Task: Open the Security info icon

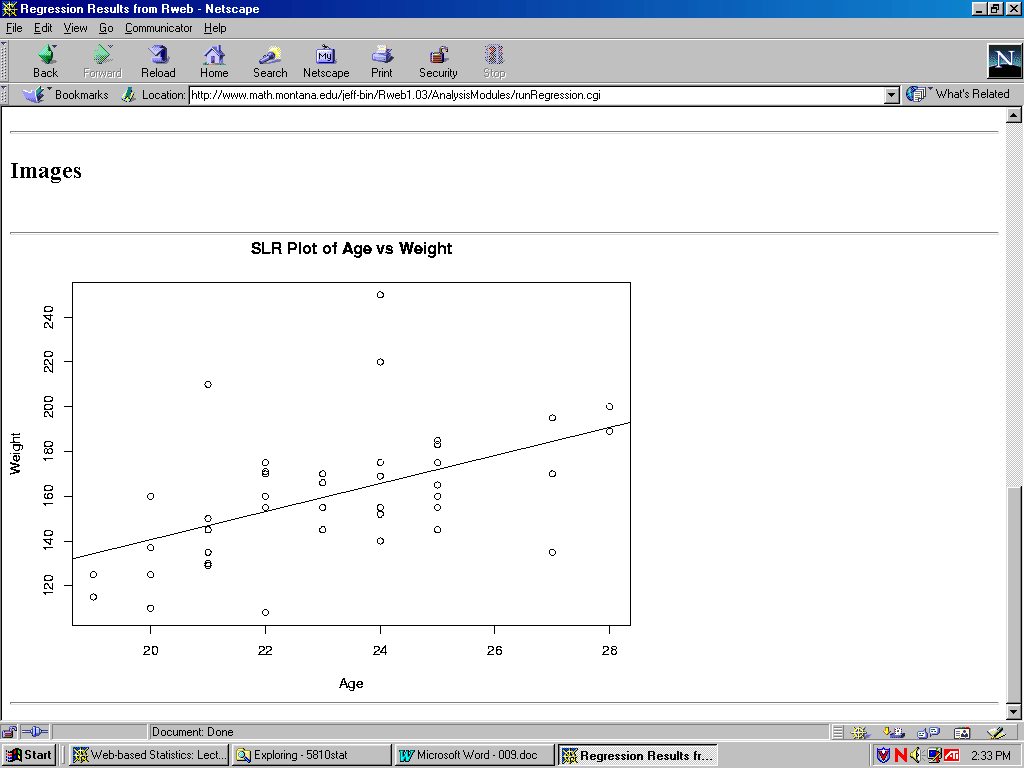Action: pyautogui.click(x=438, y=61)
